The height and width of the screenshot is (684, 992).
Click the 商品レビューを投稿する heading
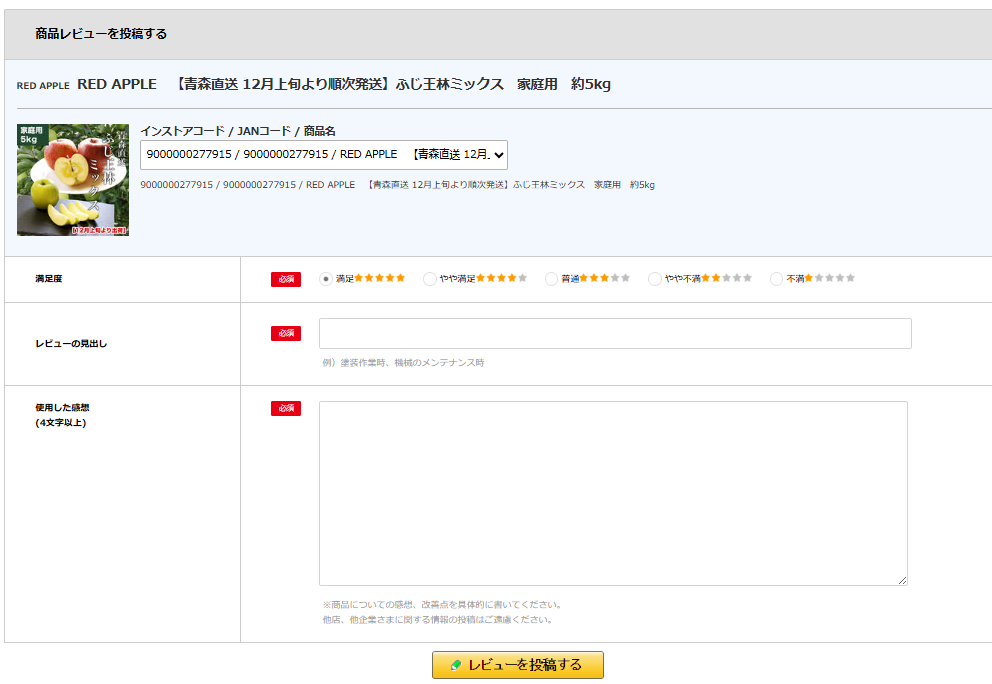tap(101, 34)
